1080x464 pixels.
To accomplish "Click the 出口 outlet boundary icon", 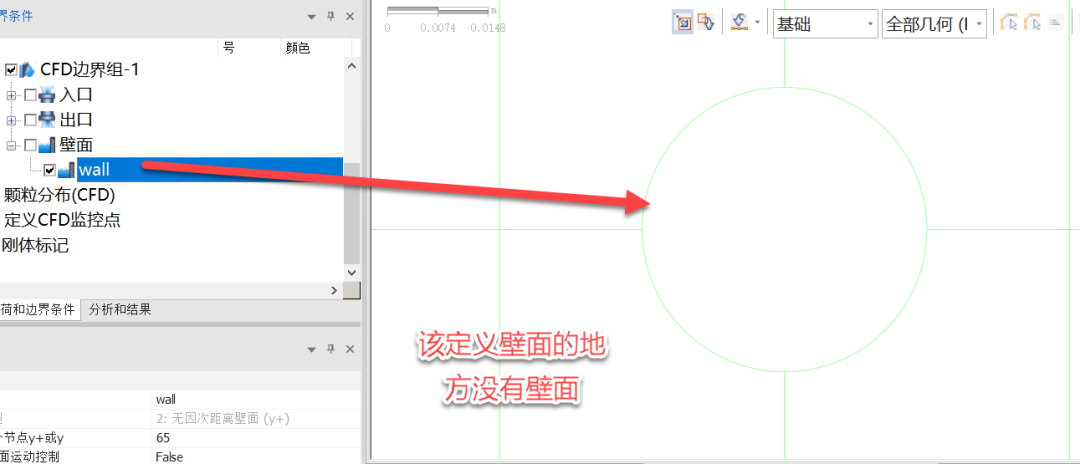I will coord(48,120).
